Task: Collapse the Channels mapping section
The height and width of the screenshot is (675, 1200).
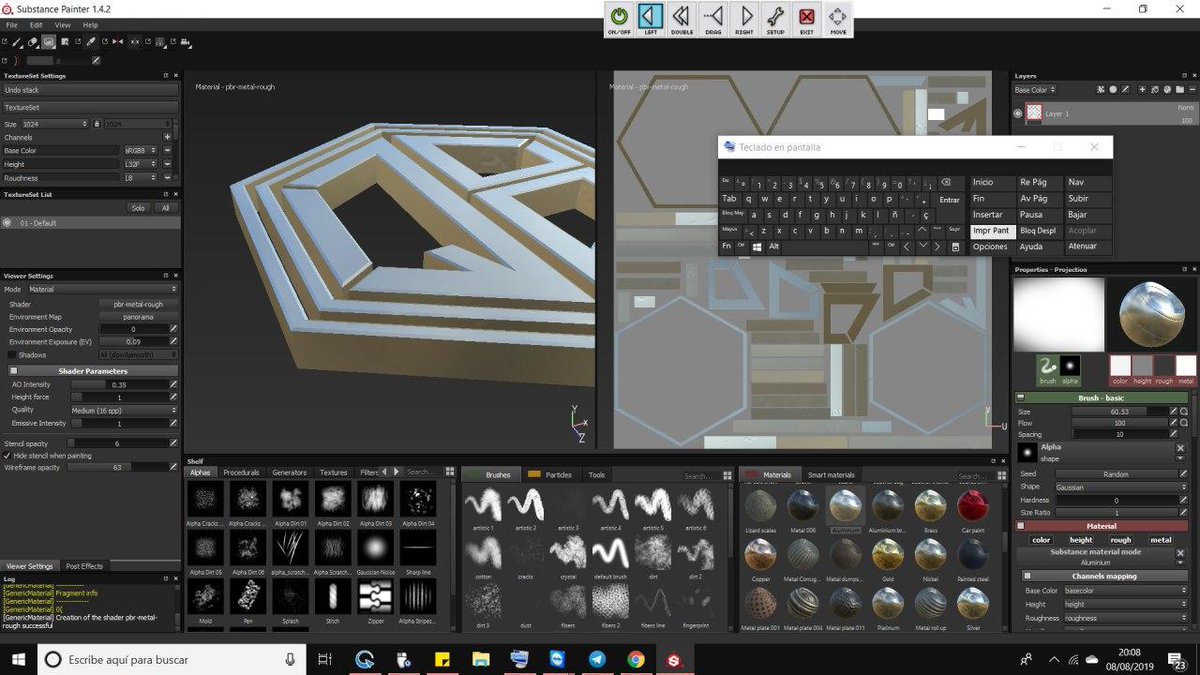Action: (x=1027, y=576)
